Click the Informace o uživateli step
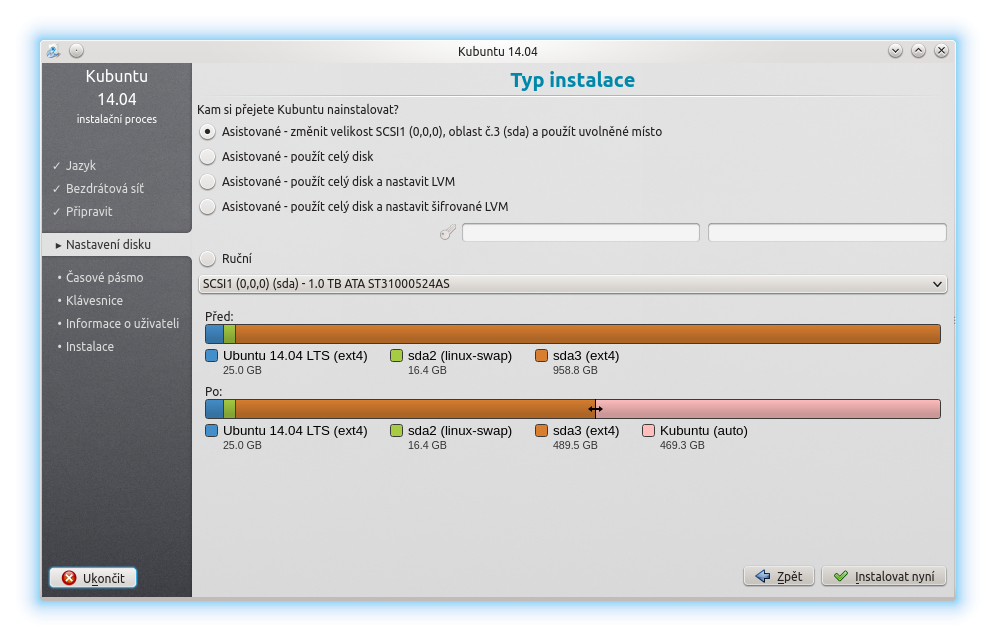This screenshot has height=641, width=996. [x=122, y=323]
